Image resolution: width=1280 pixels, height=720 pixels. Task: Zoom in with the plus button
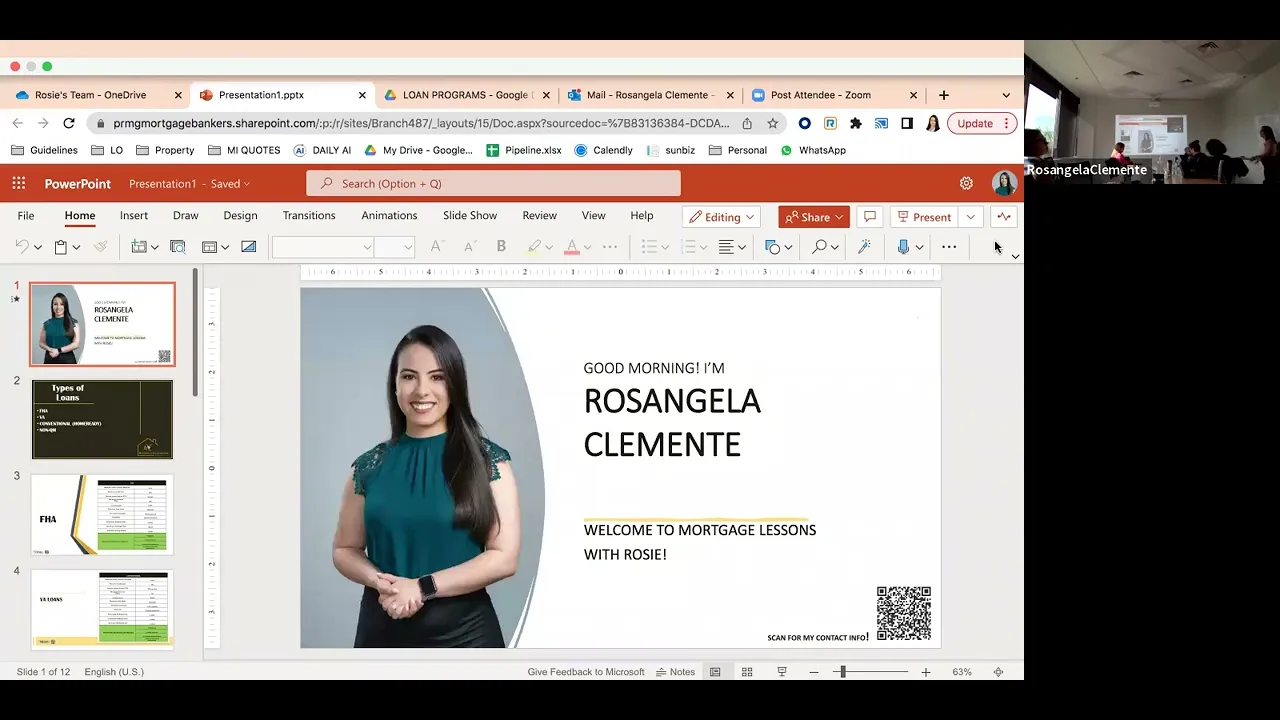click(x=926, y=672)
